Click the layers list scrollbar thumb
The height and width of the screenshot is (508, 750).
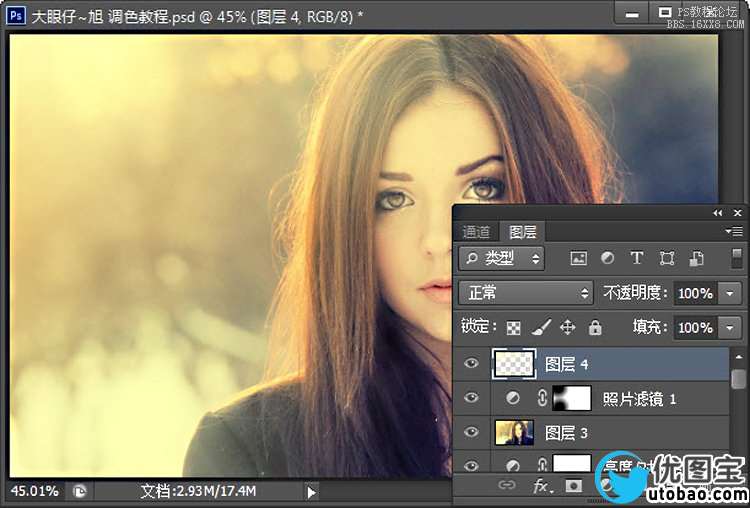tap(739, 377)
